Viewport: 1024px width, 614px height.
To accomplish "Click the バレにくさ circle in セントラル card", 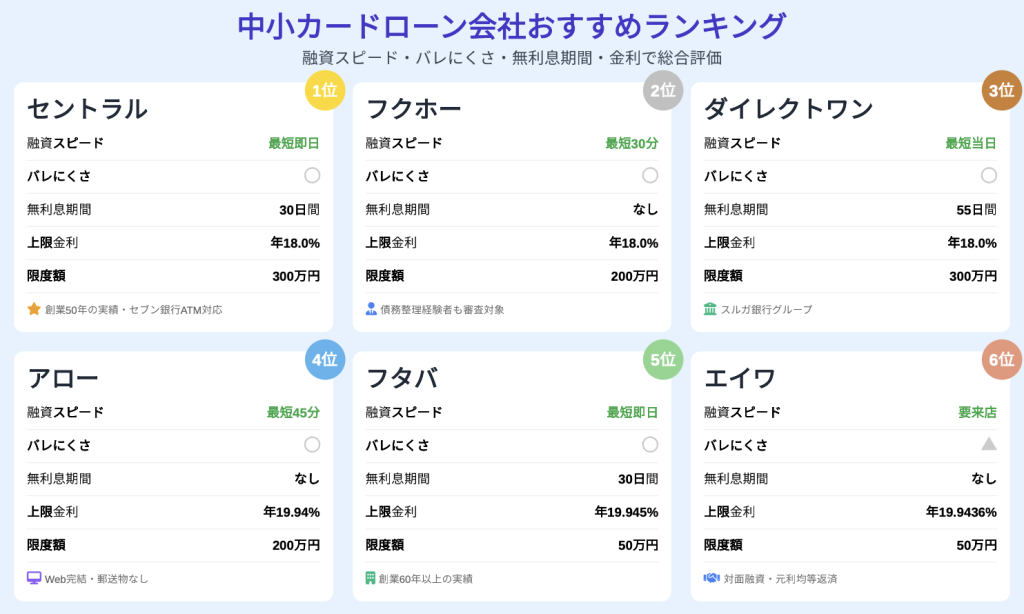I will point(312,175).
